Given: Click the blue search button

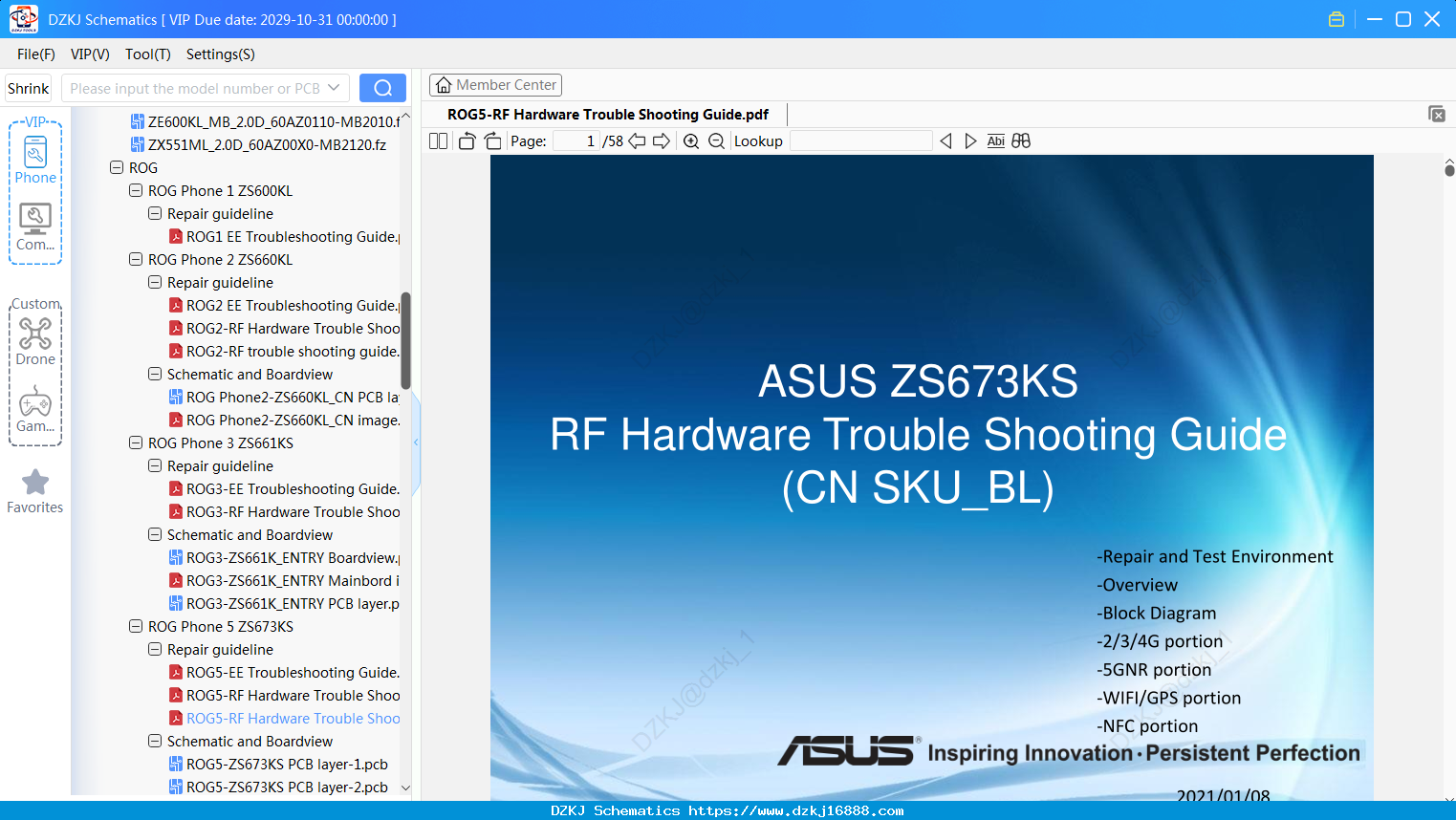Looking at the screenshot, I should coord(382,88).
